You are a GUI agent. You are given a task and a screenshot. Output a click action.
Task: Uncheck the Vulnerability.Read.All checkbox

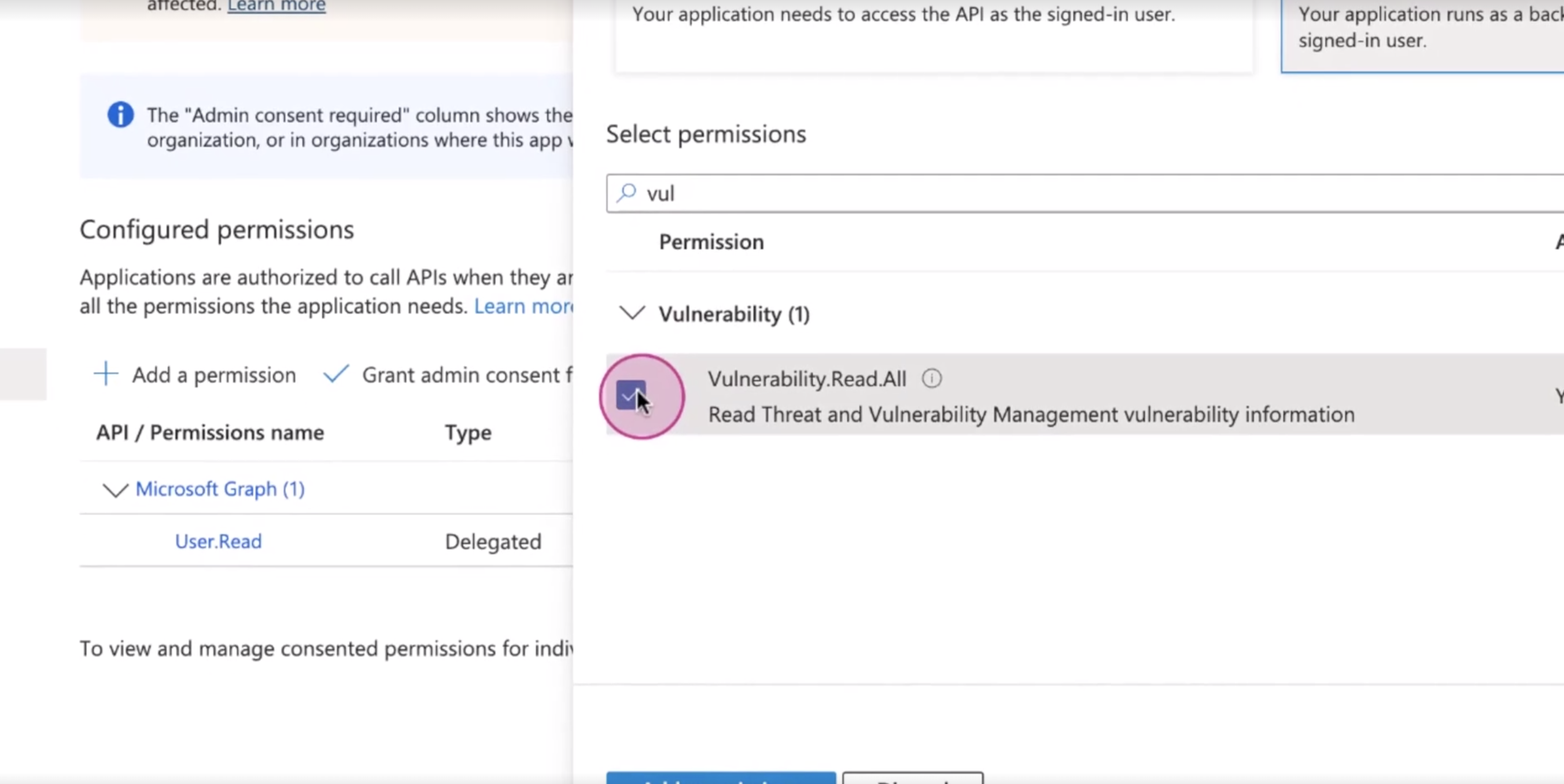(x=630, y=395)
